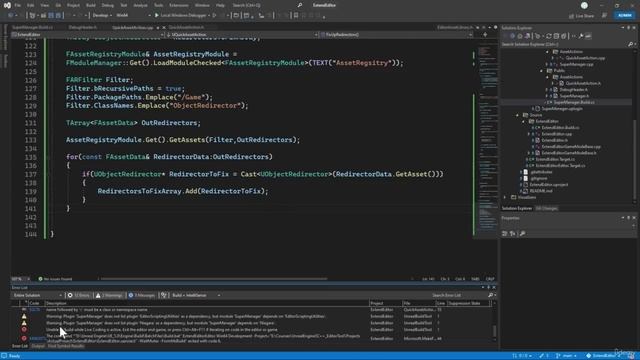Open the Tools menu

pyautogui.click(x=158, y=5)
